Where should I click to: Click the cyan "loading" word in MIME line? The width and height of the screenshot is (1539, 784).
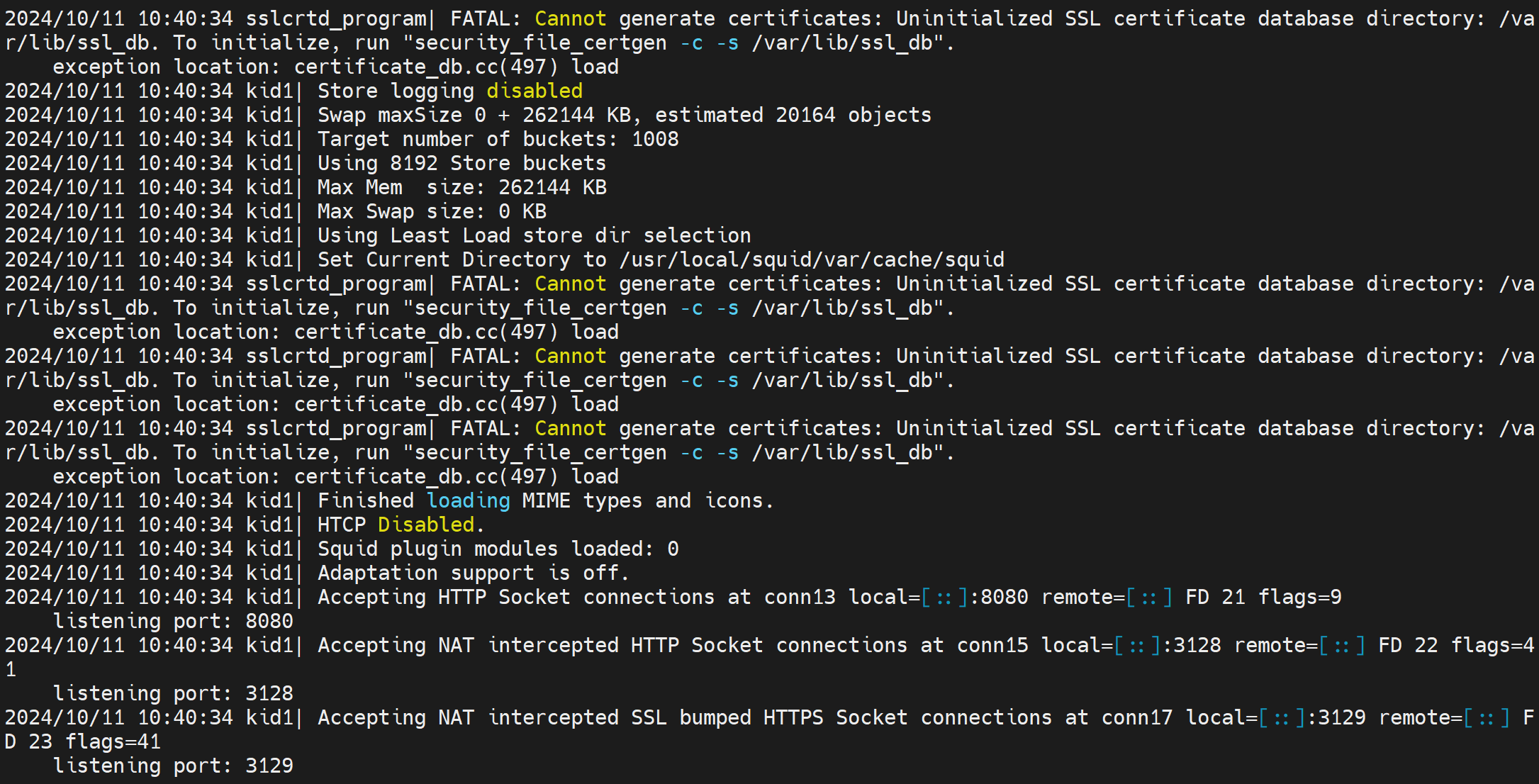point(469,500)
